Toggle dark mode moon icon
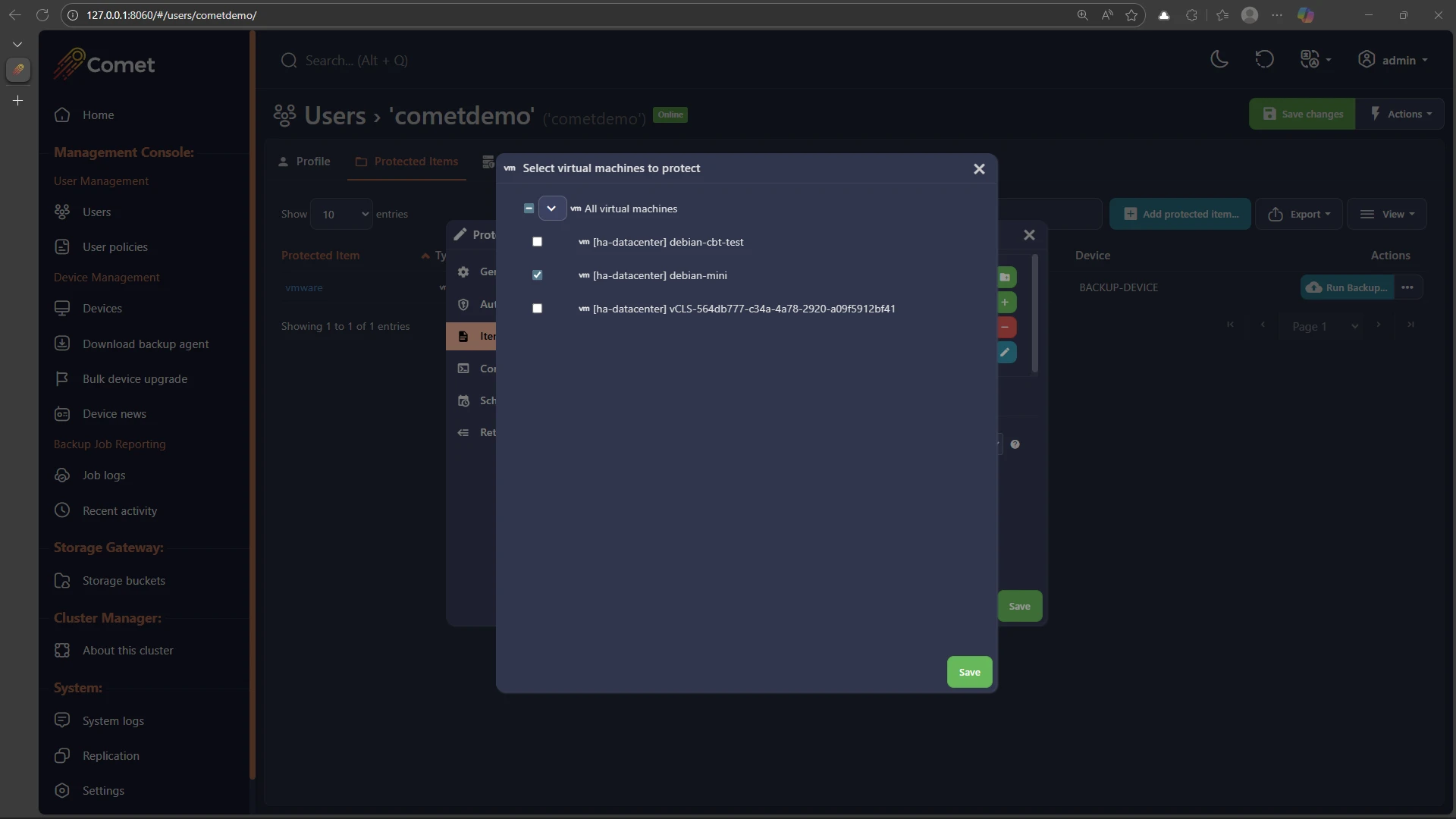 point(1219,60)
